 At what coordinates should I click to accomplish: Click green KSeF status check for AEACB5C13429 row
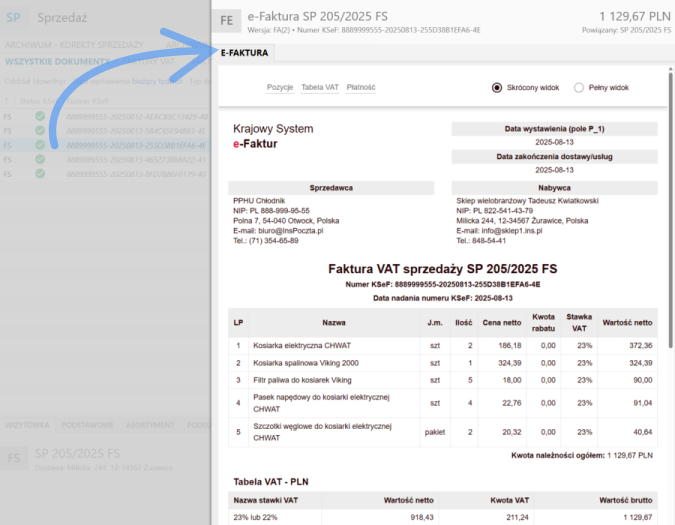39,117
